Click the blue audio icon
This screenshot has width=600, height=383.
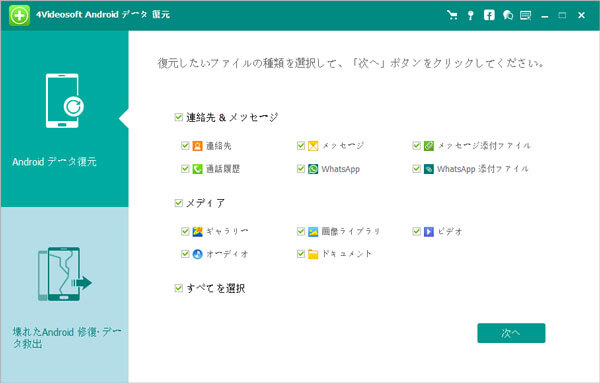point(197,254)
